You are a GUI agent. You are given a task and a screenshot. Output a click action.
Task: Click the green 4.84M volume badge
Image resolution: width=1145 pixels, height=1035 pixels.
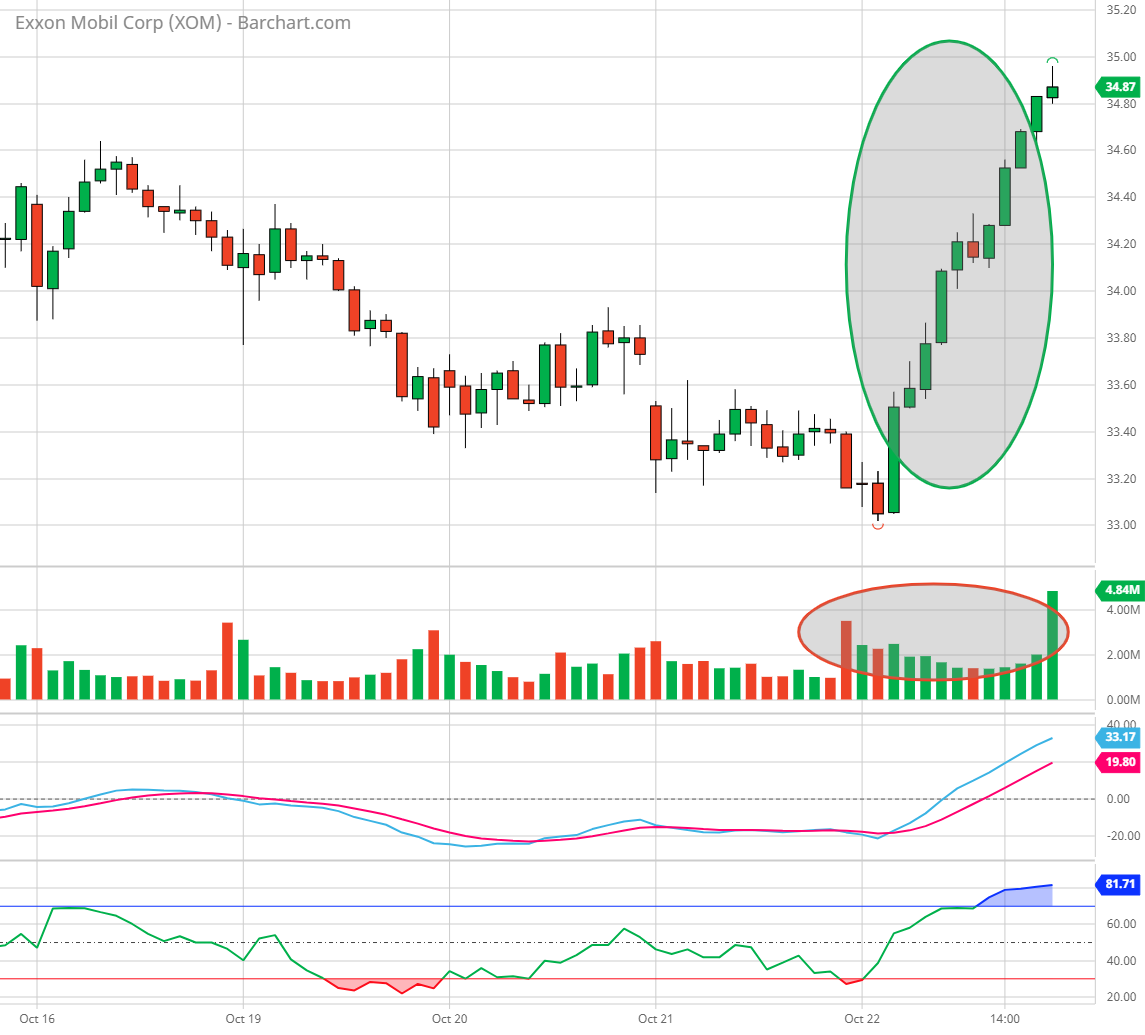click(1119, 589)
